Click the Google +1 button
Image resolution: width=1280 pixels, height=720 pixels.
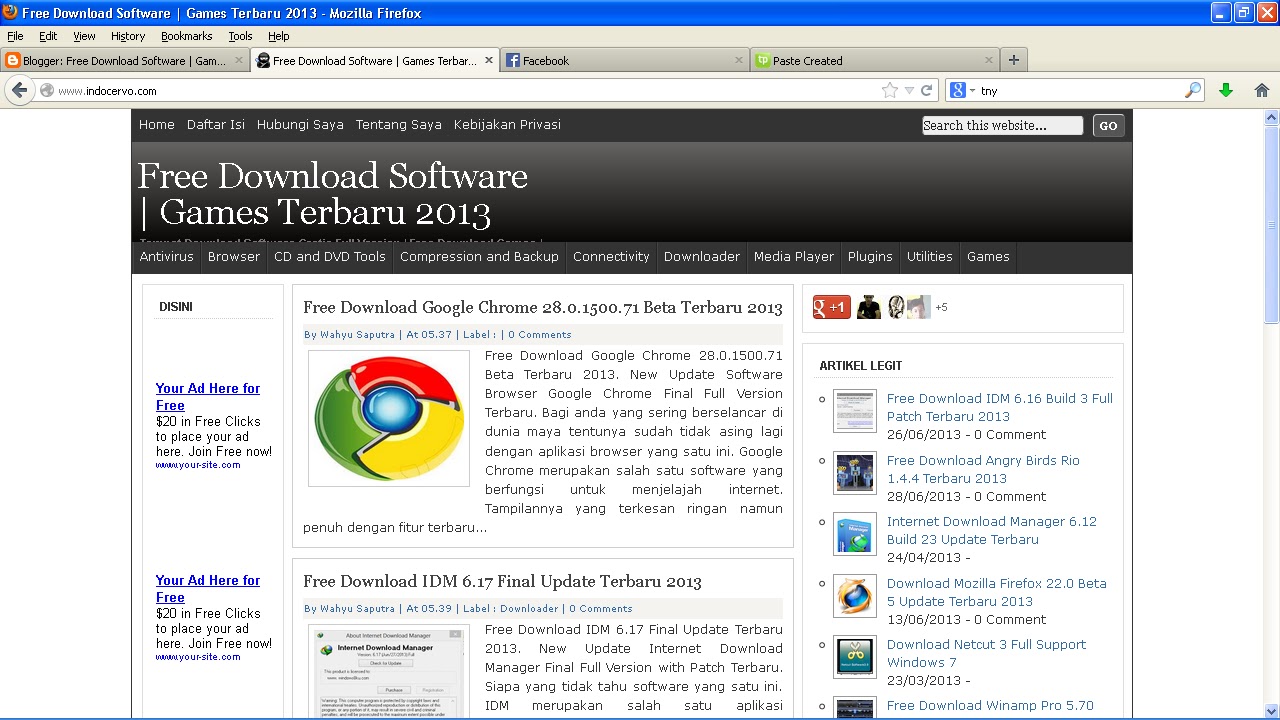click(831, 307)
